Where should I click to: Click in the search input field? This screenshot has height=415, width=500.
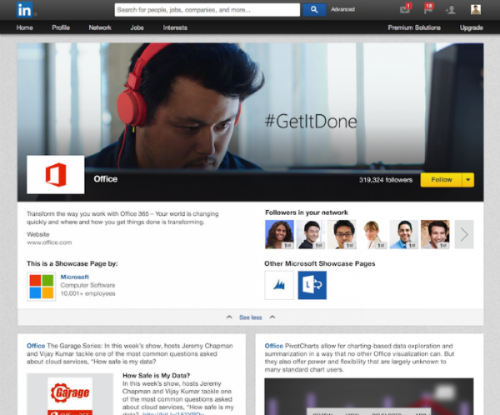pyautogui.click(x=207, y=10)
